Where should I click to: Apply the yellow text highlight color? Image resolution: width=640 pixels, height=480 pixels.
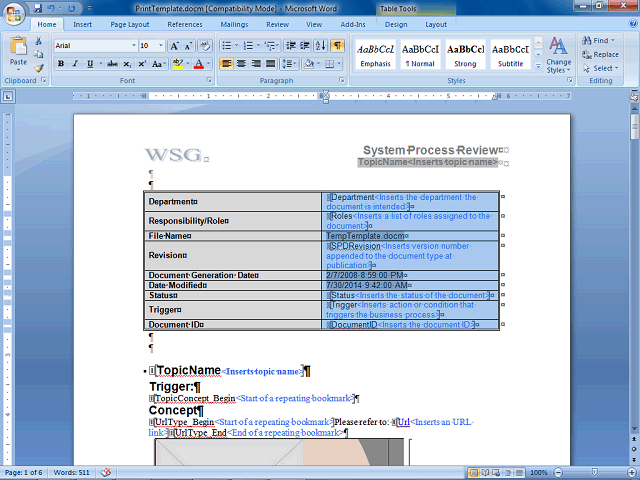pyautogui.click(x=177, y=64)
